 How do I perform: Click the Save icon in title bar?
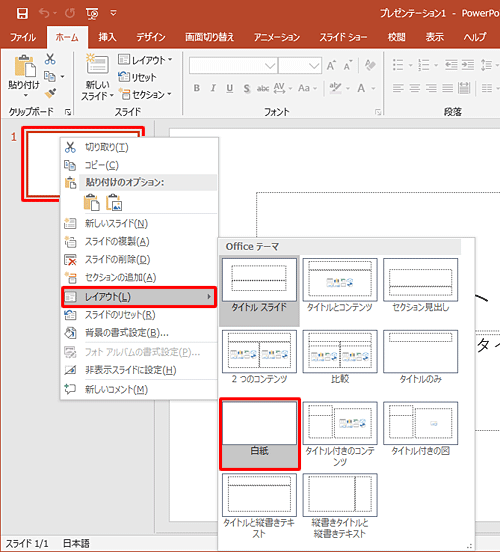tap(22, 13)
